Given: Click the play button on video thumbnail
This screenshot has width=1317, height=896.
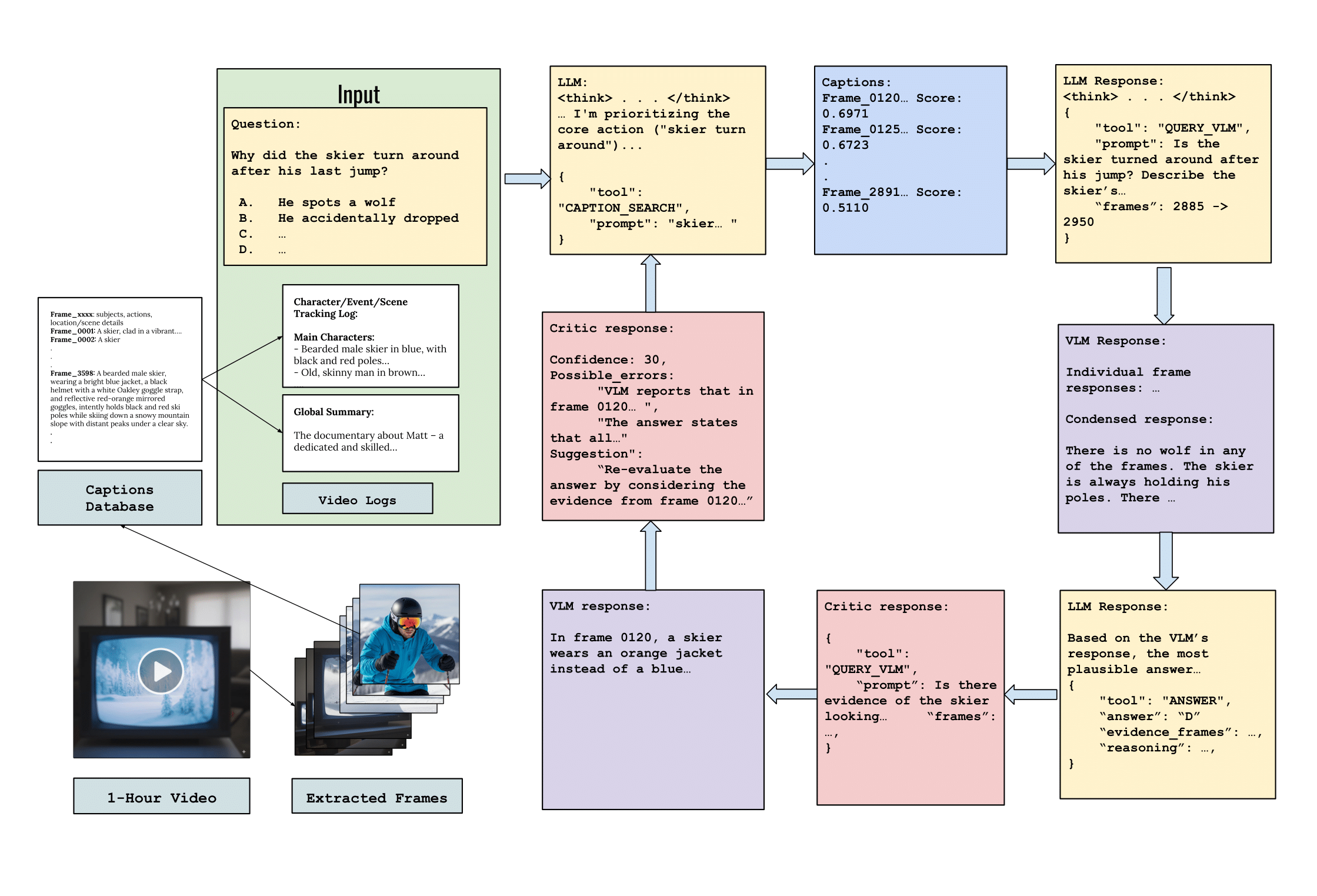Looking at the screenshot, I should (161, 671).
